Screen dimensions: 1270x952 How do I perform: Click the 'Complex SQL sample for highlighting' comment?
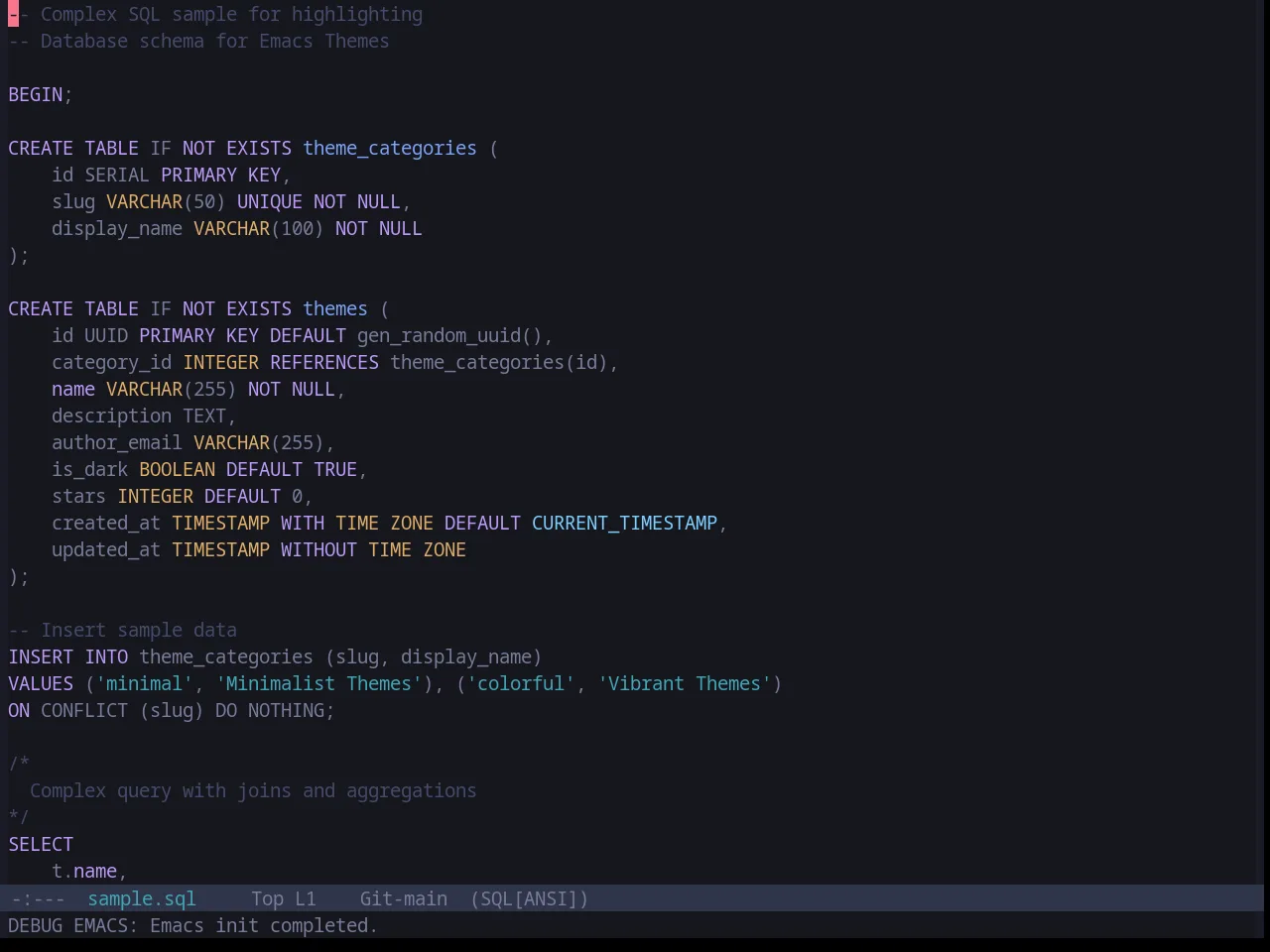pos(216,14)
